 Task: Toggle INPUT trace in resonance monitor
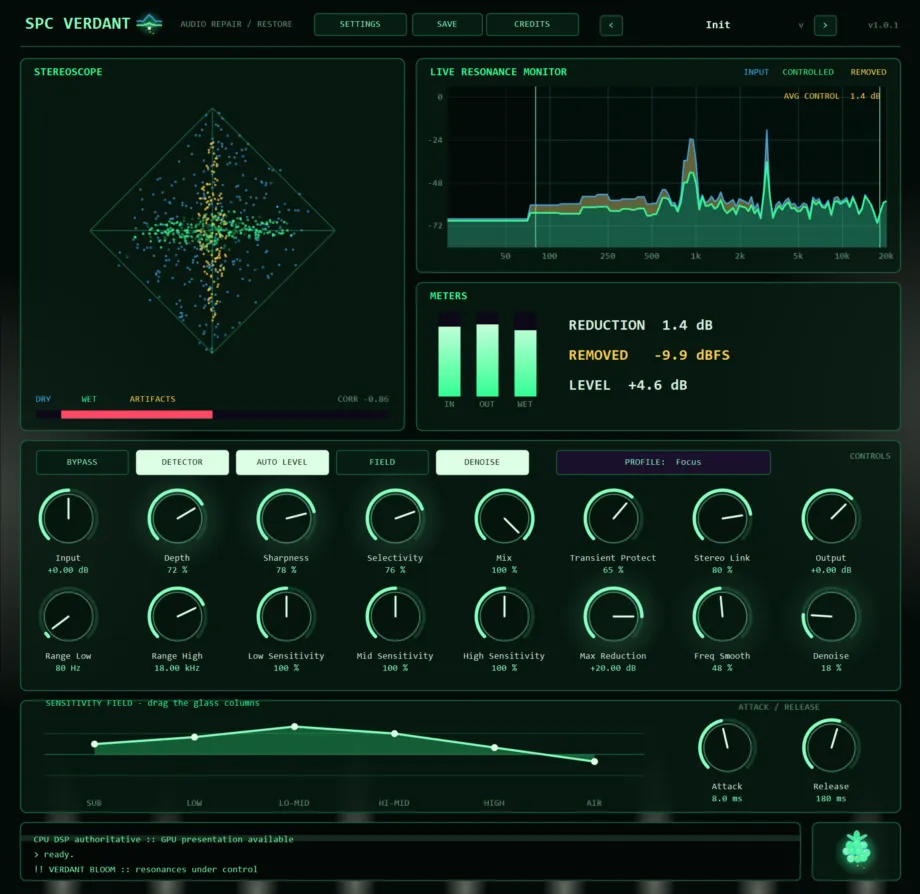point(756,72)
